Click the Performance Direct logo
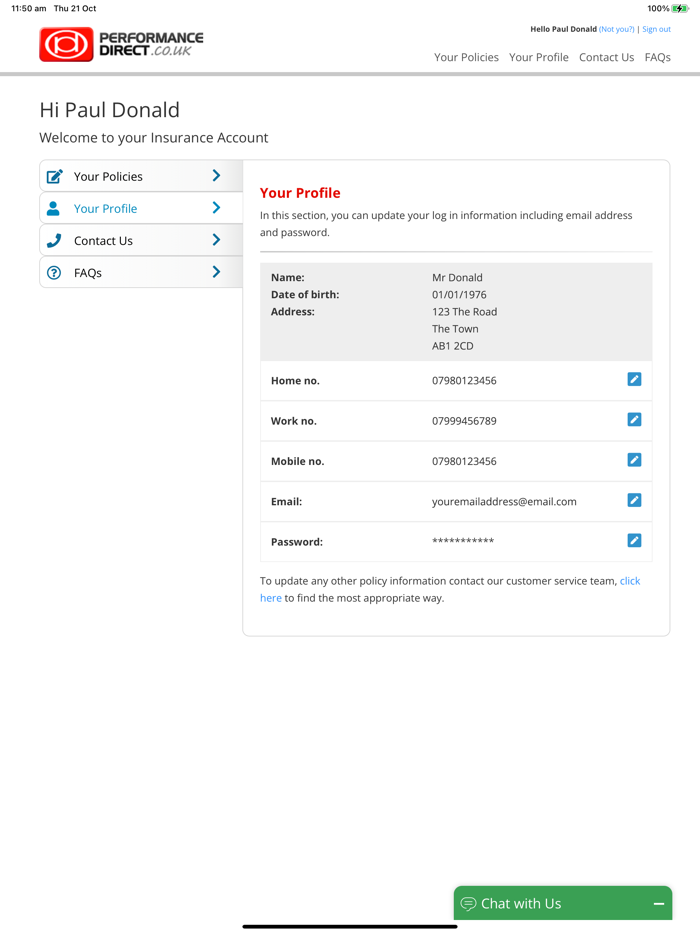Viewport: 700px width, 934px height. [121, 45]
